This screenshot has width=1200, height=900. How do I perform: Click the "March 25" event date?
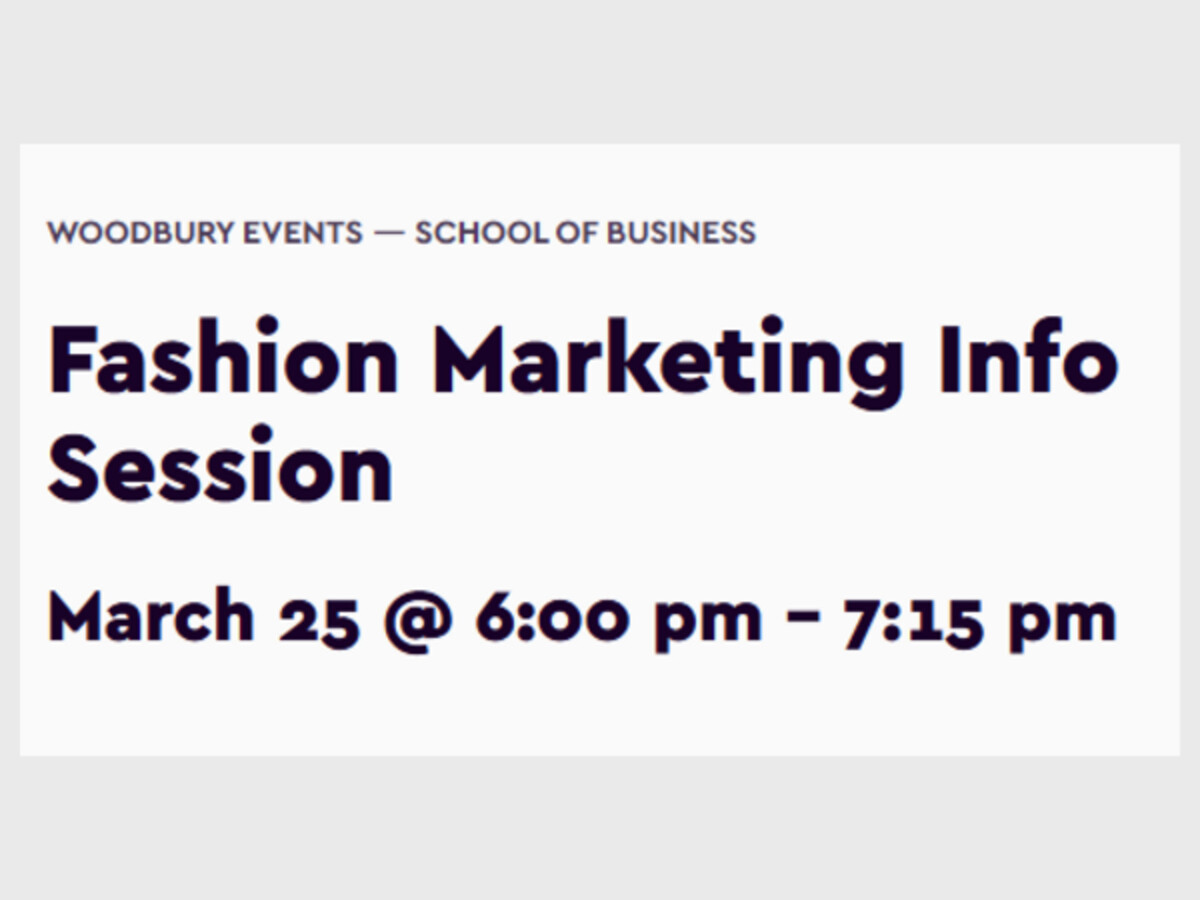click(x=203, y=617)
